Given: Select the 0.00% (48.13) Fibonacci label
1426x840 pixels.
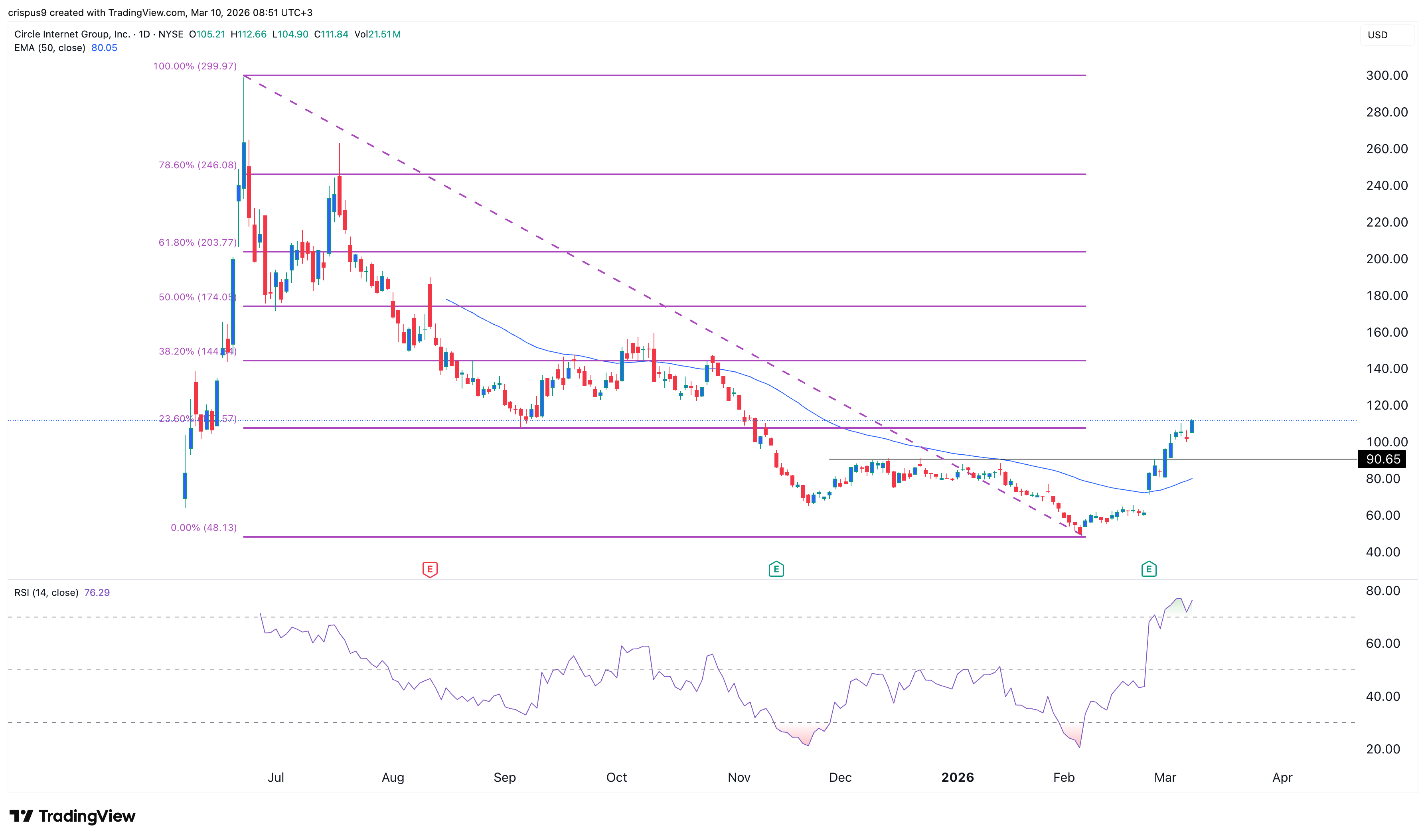Looking at the screenshot, I should pos(203,528).
